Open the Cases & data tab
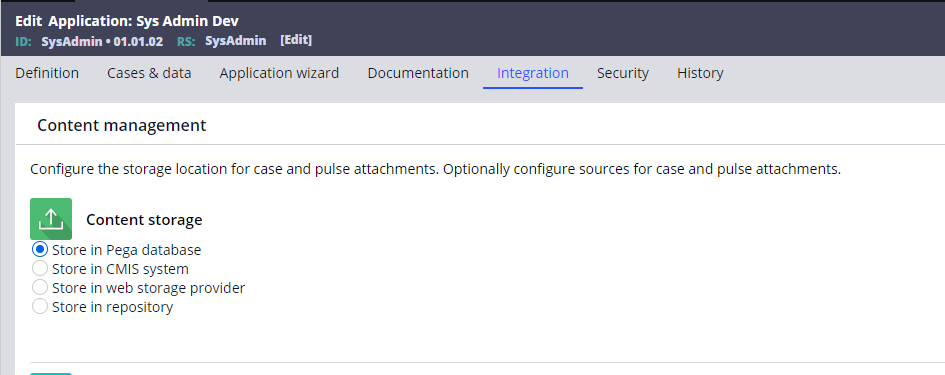This screenshot has width=945, height=375. coord(149,73)
